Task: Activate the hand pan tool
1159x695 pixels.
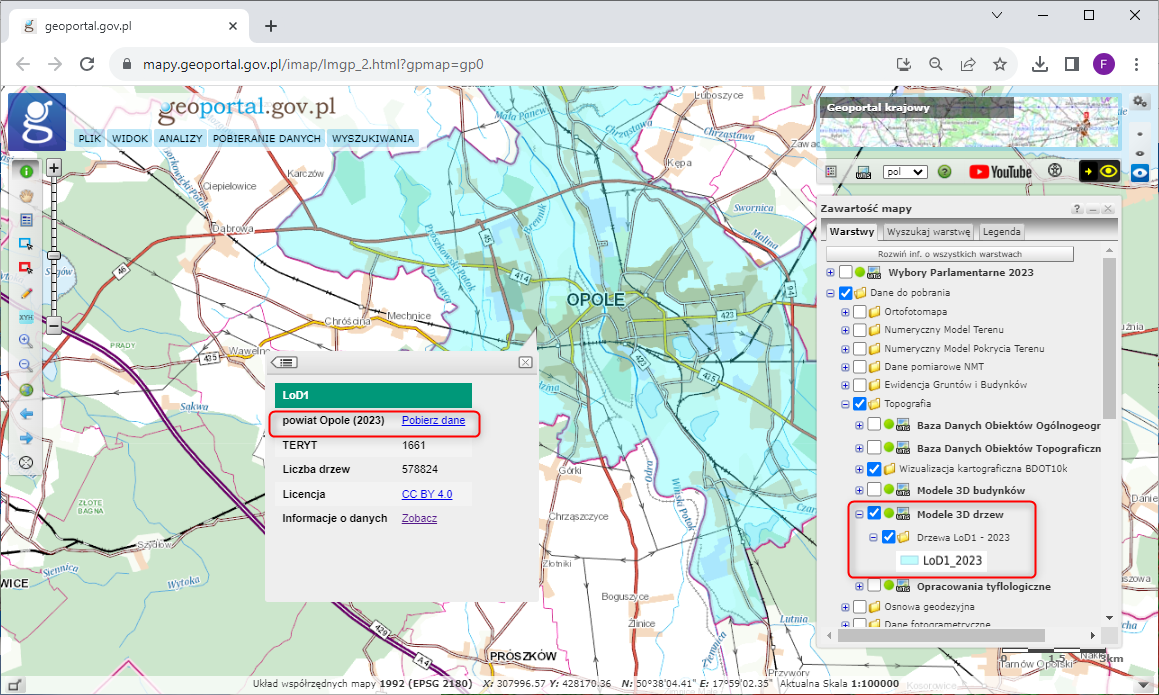Action: point(26,195)
